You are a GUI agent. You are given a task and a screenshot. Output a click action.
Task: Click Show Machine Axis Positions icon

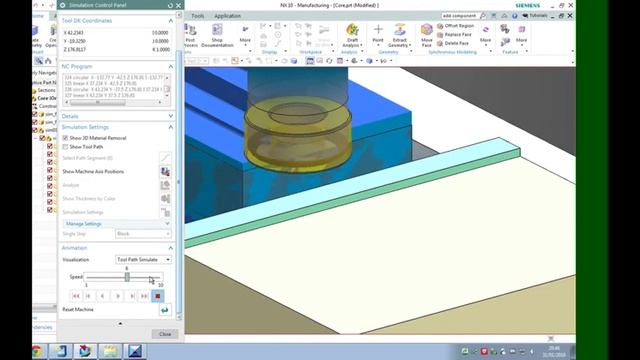(165, 172)
